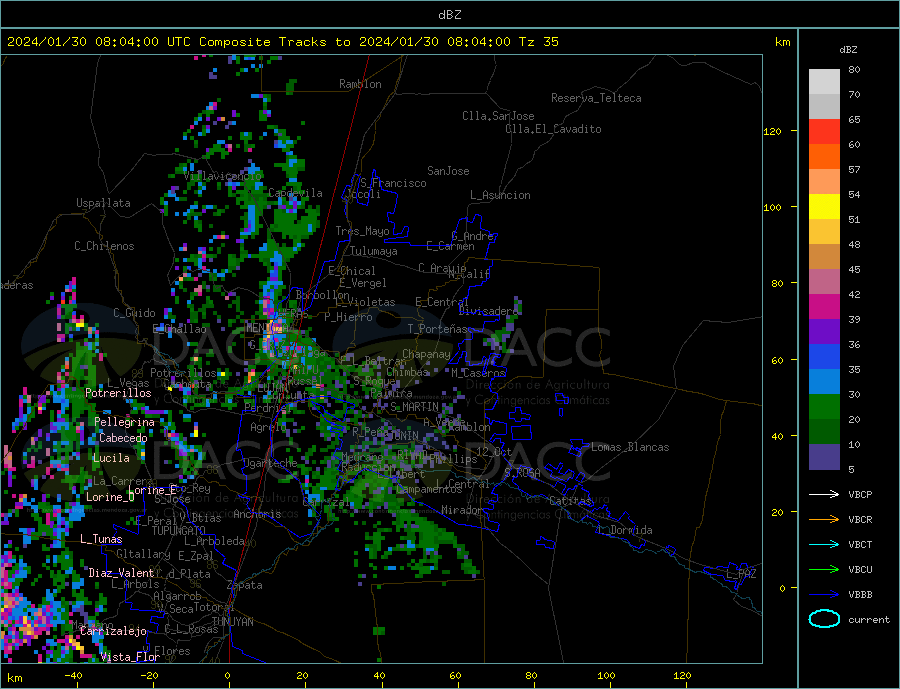Screen dimensions: 900x689
Task: Click the Clla.SanJose map label
Action: tap(498, 116)
